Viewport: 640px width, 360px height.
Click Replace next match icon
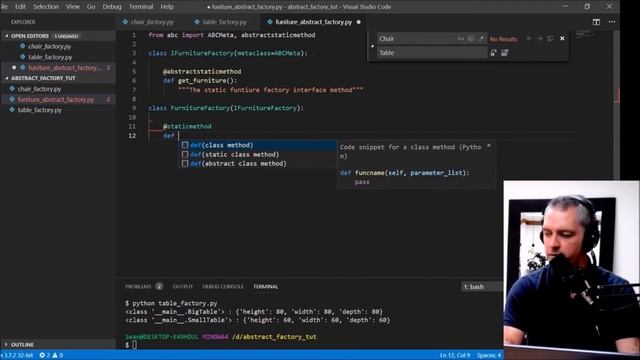coord(493,53)
